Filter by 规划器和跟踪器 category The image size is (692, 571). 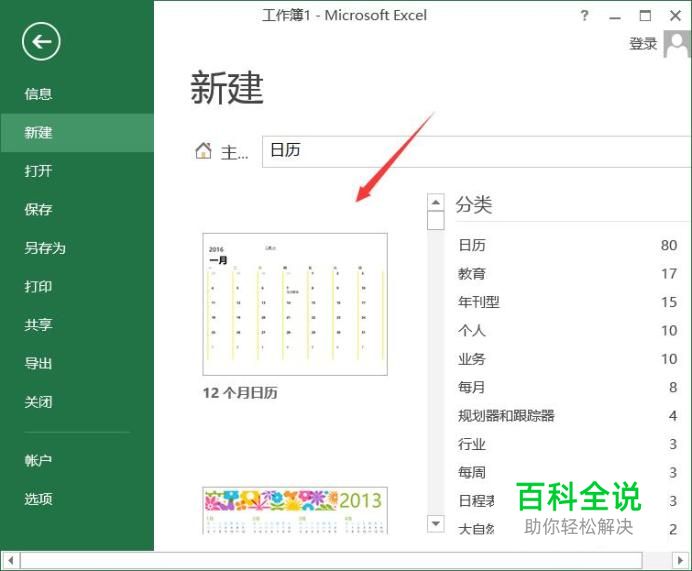[x=568, y=415]
